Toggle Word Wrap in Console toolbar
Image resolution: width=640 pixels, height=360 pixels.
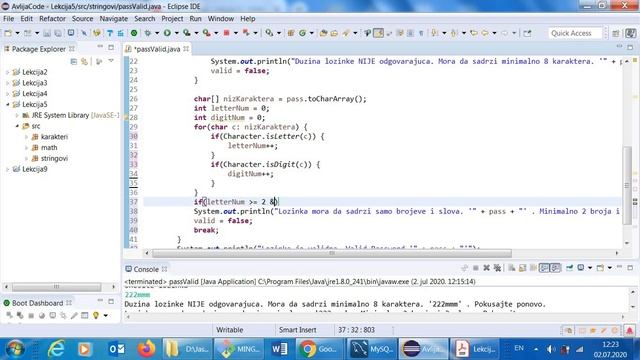pyautogui.click(x=533, y=268)
